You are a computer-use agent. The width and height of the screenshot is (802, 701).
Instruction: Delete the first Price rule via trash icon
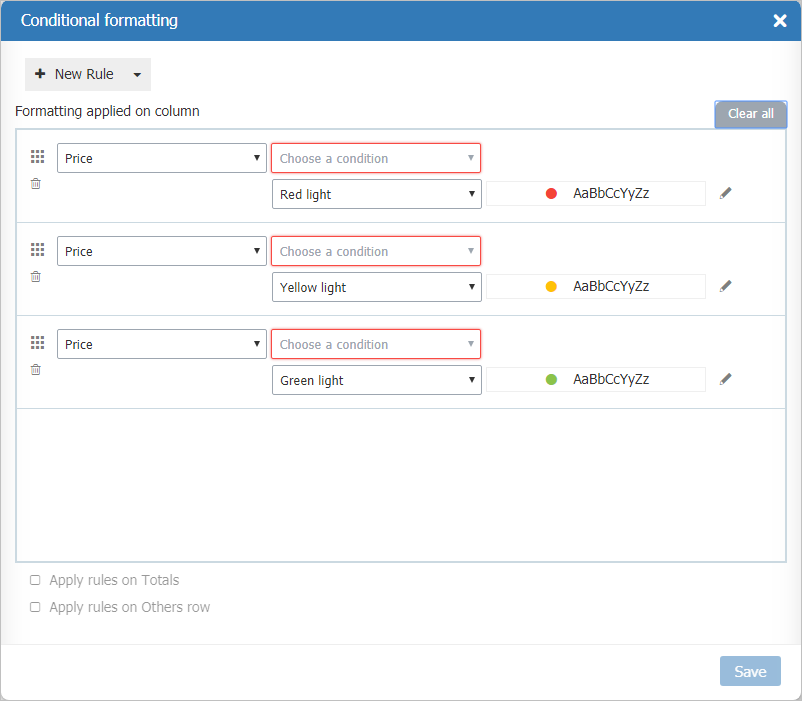point(35,183)
